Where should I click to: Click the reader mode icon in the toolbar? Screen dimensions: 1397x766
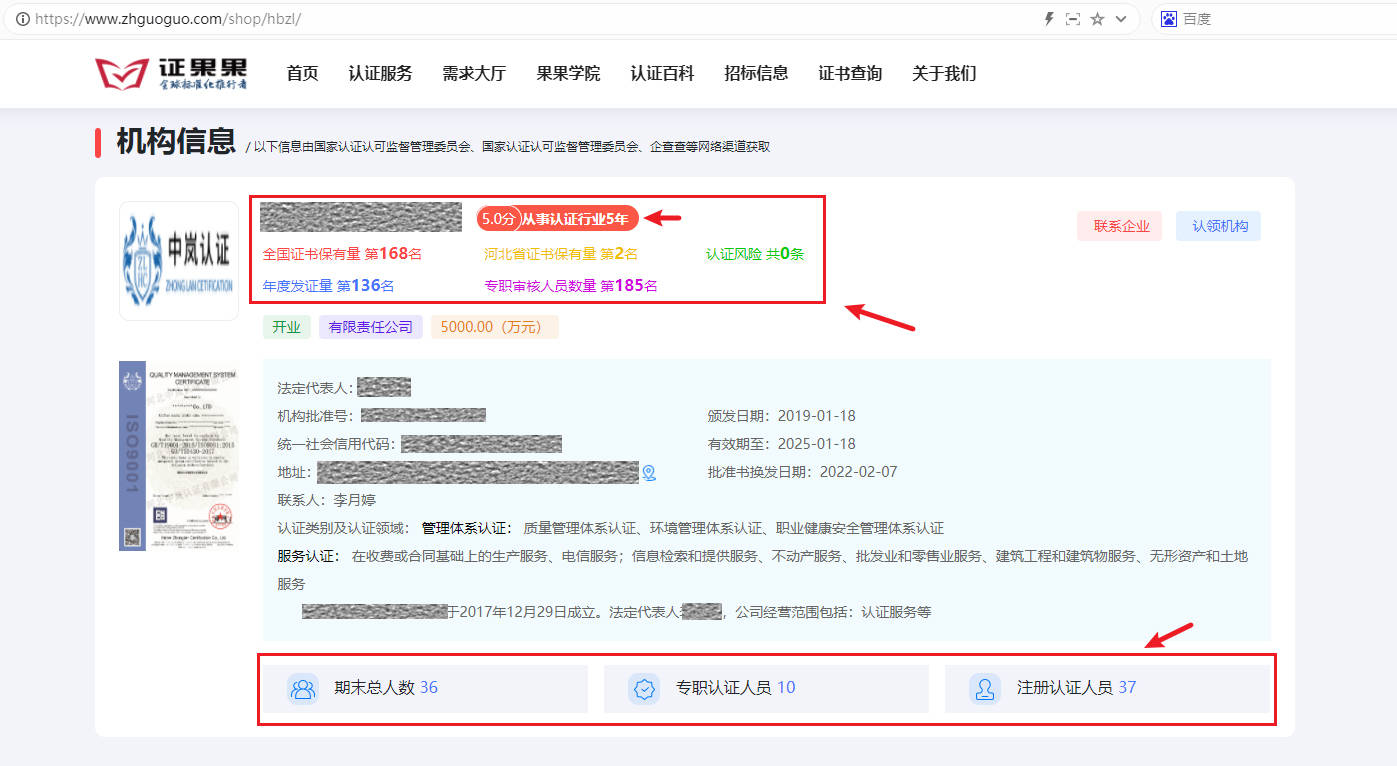[x=1073, y=18]
